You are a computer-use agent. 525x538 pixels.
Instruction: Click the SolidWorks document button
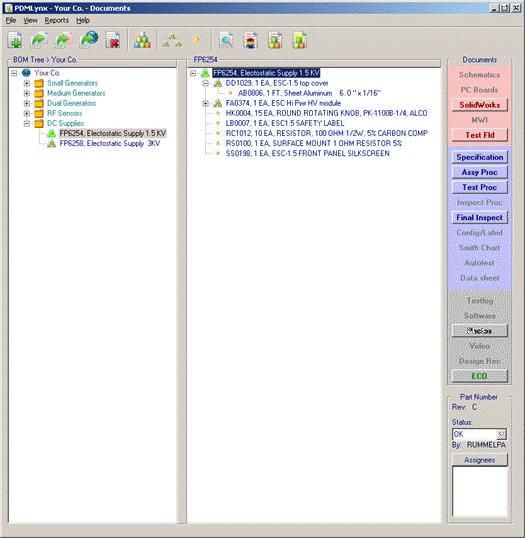pos(479,105)
